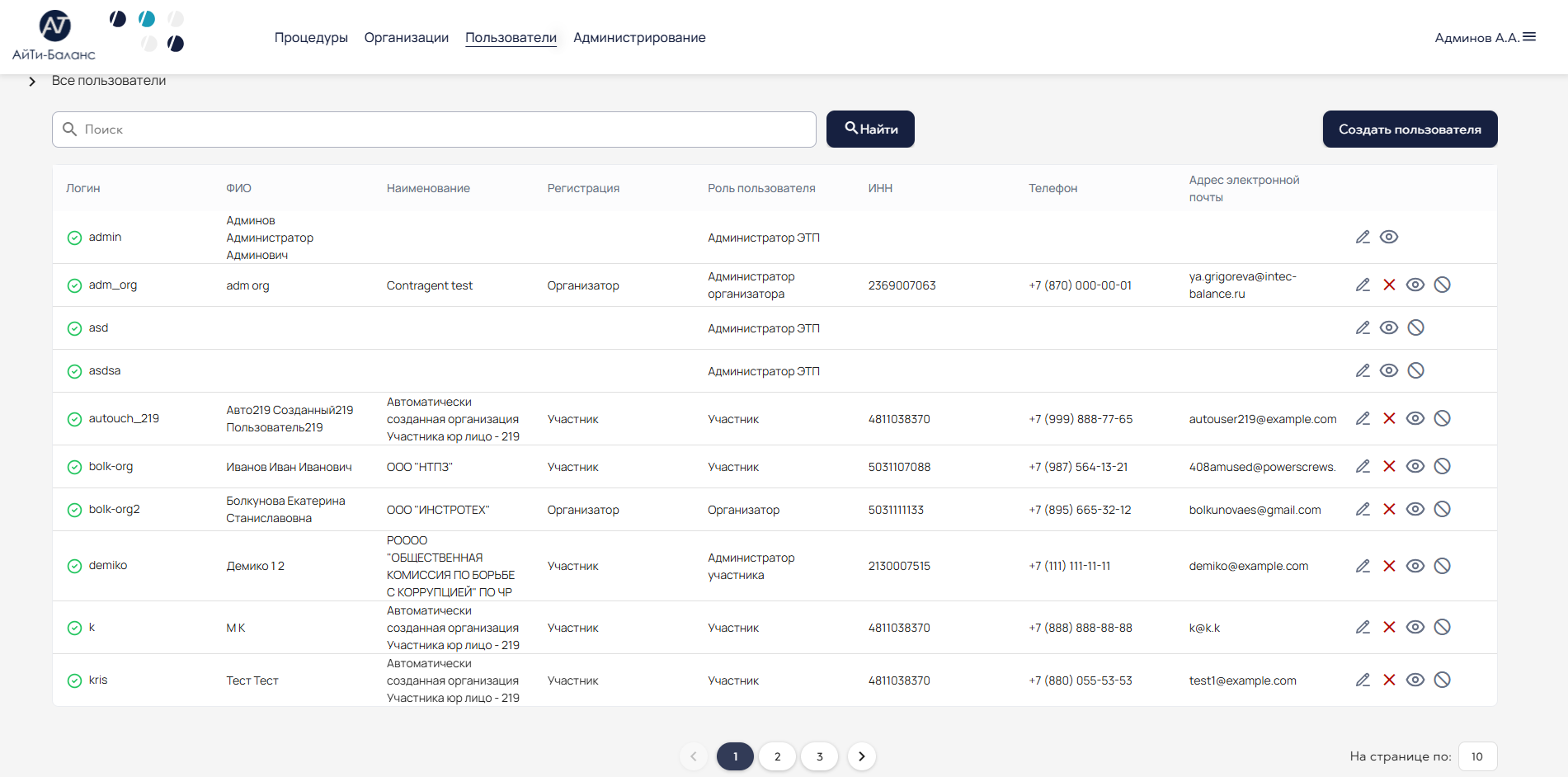Expand the Все пользователи breadcrumb chevron
The width and height of the screenshot is (1568, 777).
32,81
